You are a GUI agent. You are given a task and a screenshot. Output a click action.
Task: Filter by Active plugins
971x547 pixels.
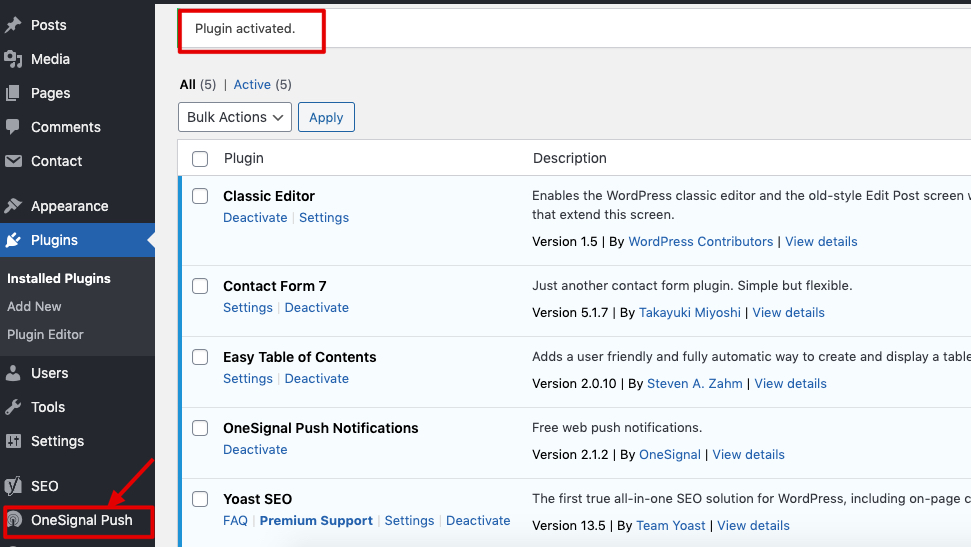coord(252,84)
